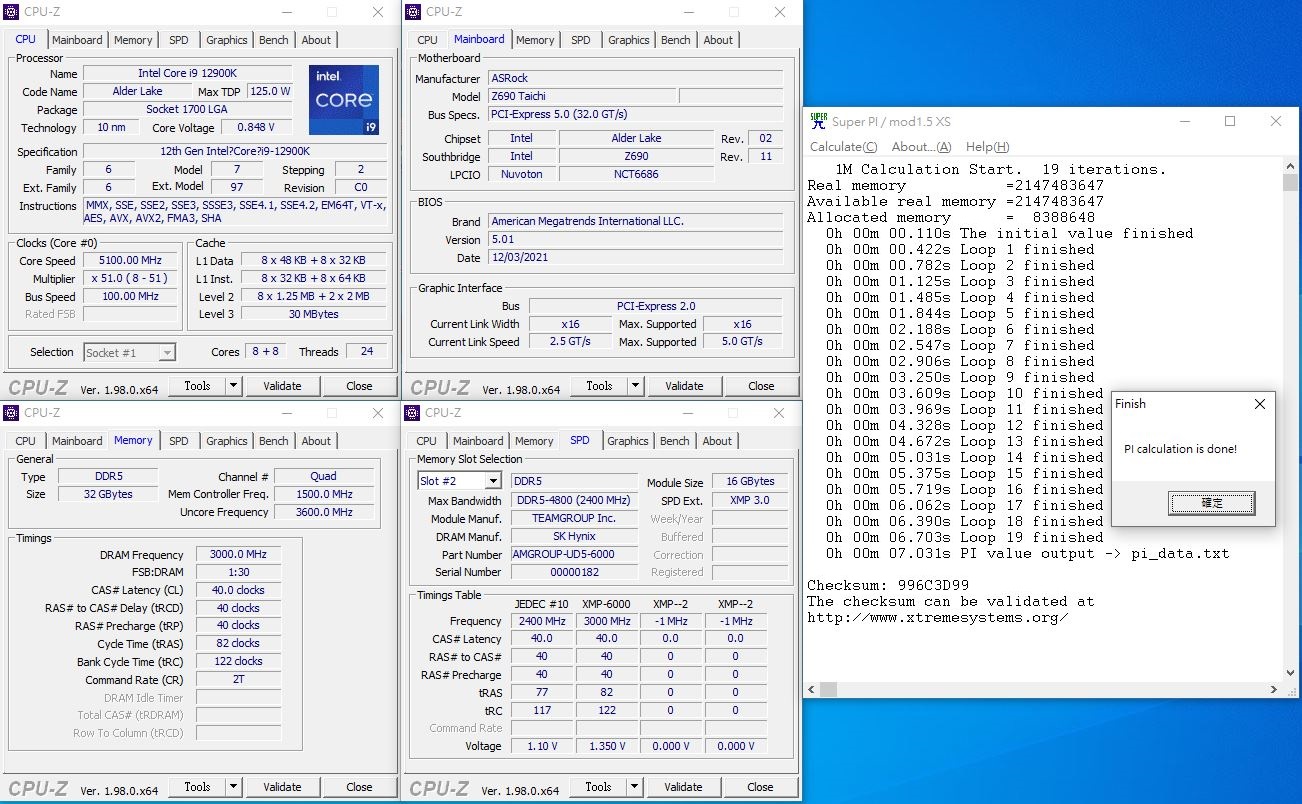Click Close button in the Memory-tab window

[x=359, y=787]
